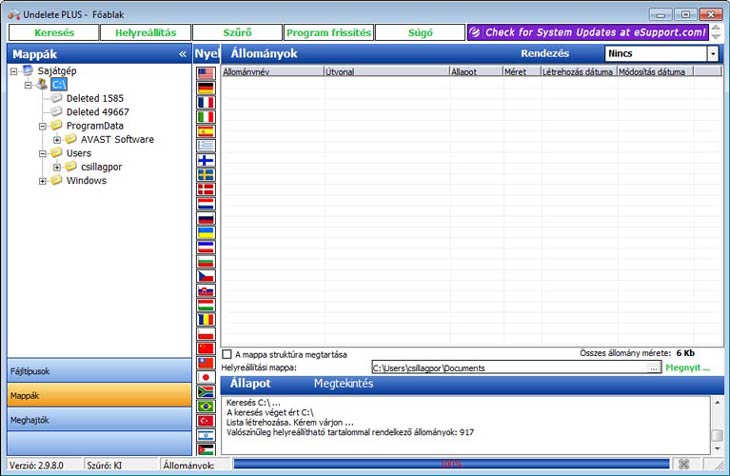
Task: Select the Brazilian flag language icon
Action: pyautogui.click(x=205, y=407)
